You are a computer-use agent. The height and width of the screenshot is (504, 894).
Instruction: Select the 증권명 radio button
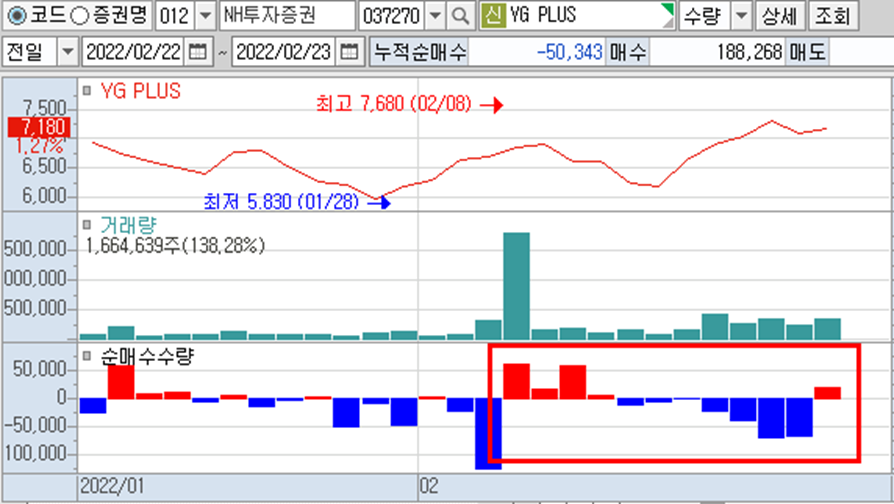tap(79, 15)
